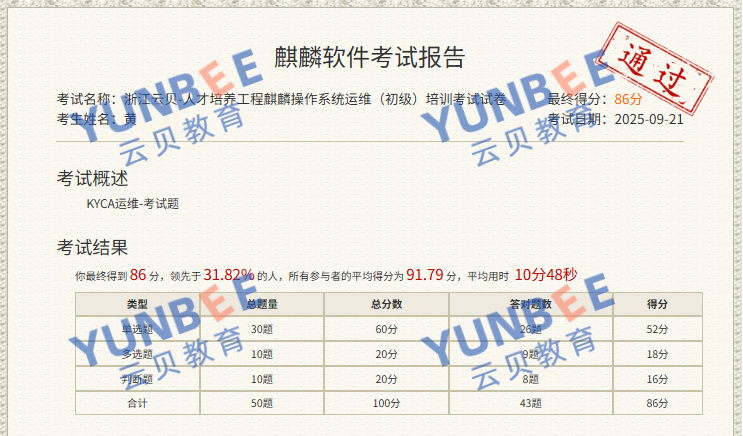Click the 得分 column header

[x=657, y=304]
